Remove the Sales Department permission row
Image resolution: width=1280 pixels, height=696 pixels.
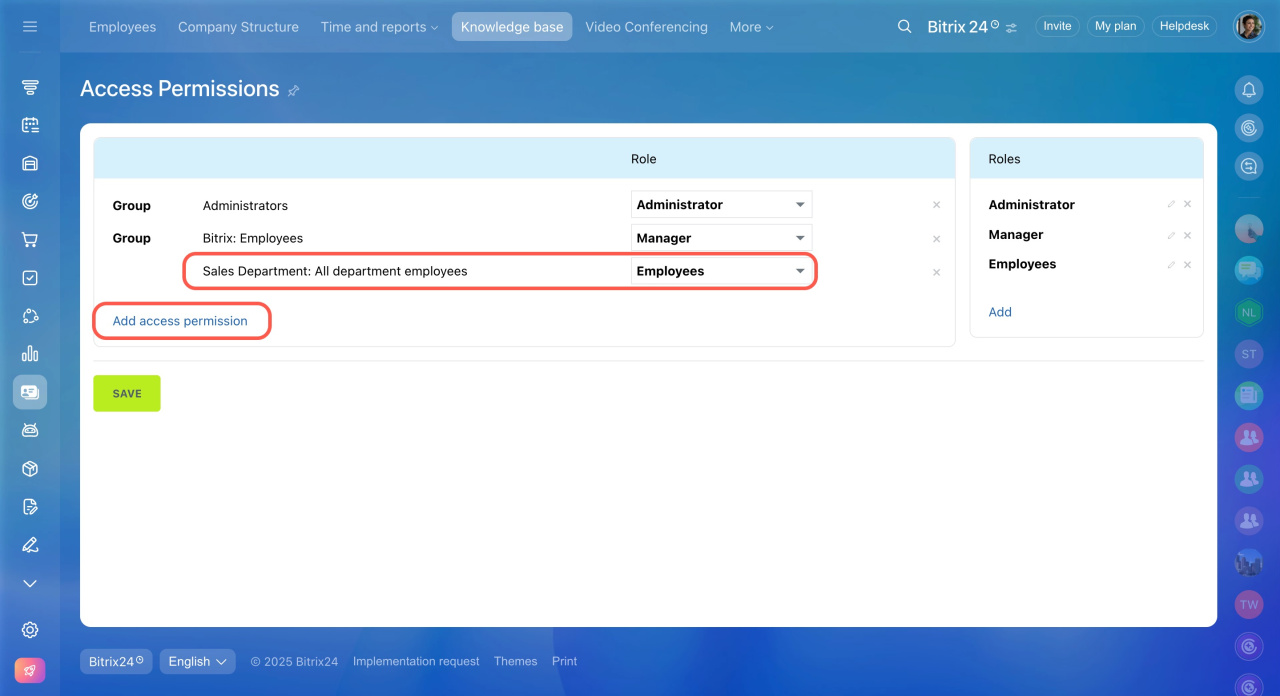point(936,272)
